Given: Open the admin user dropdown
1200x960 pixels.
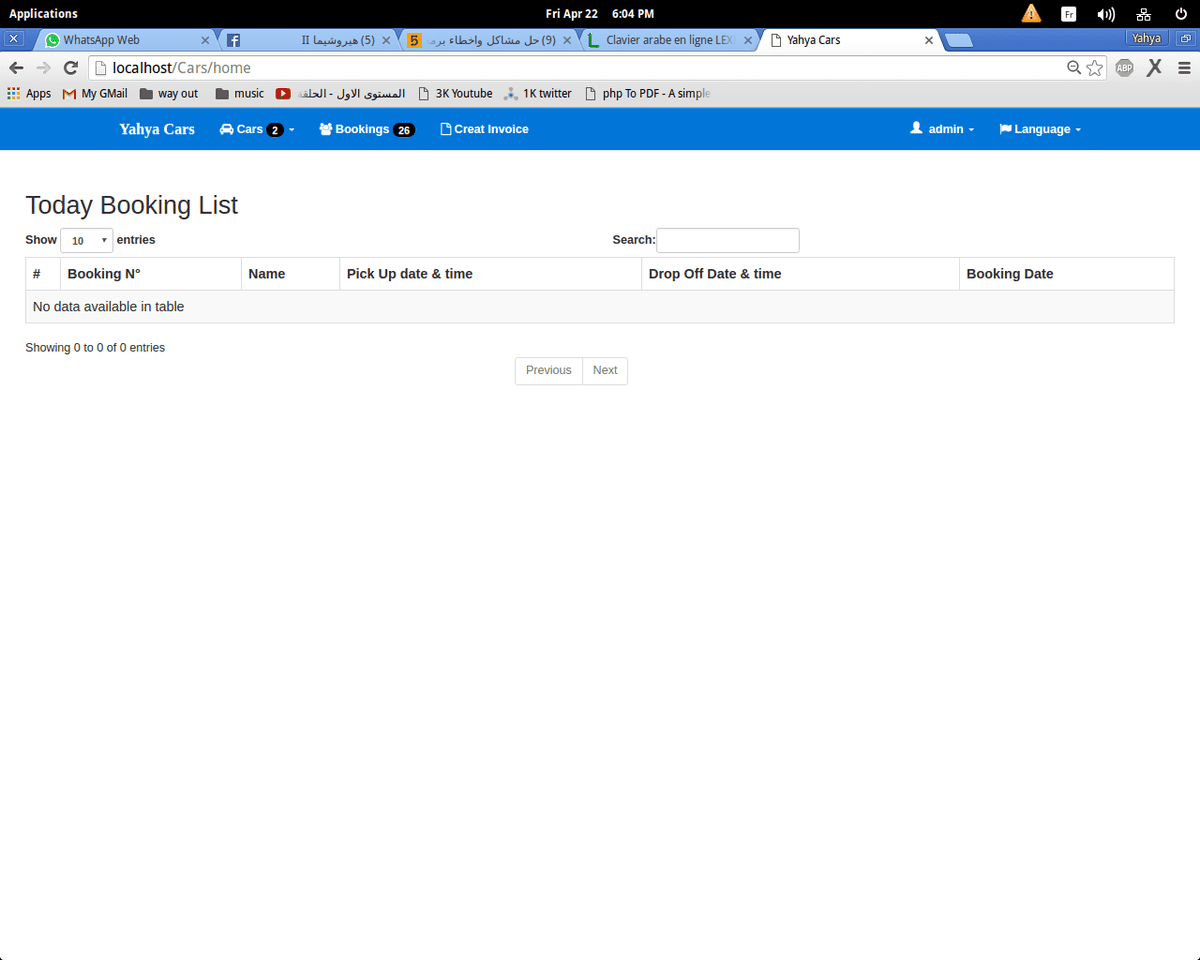Looking at the screenshot, I should point(942,129).
